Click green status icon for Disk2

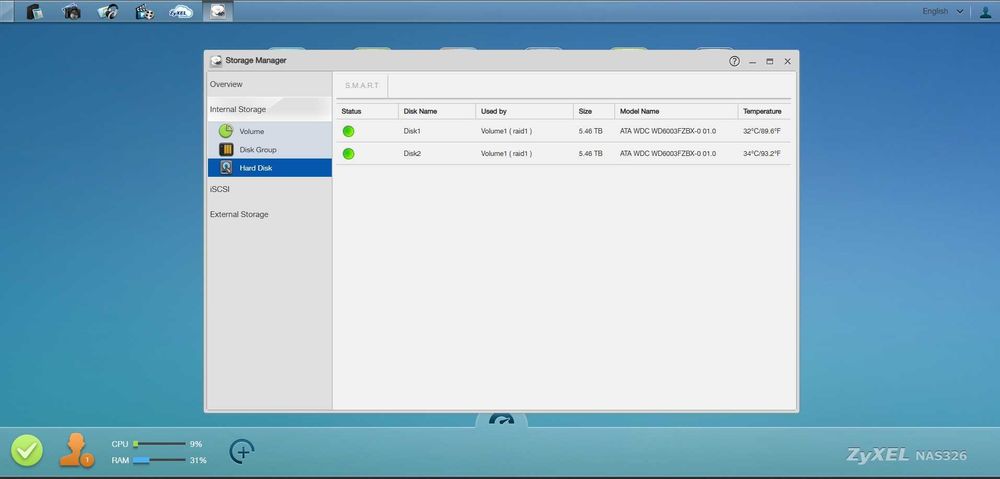point(348,154)
